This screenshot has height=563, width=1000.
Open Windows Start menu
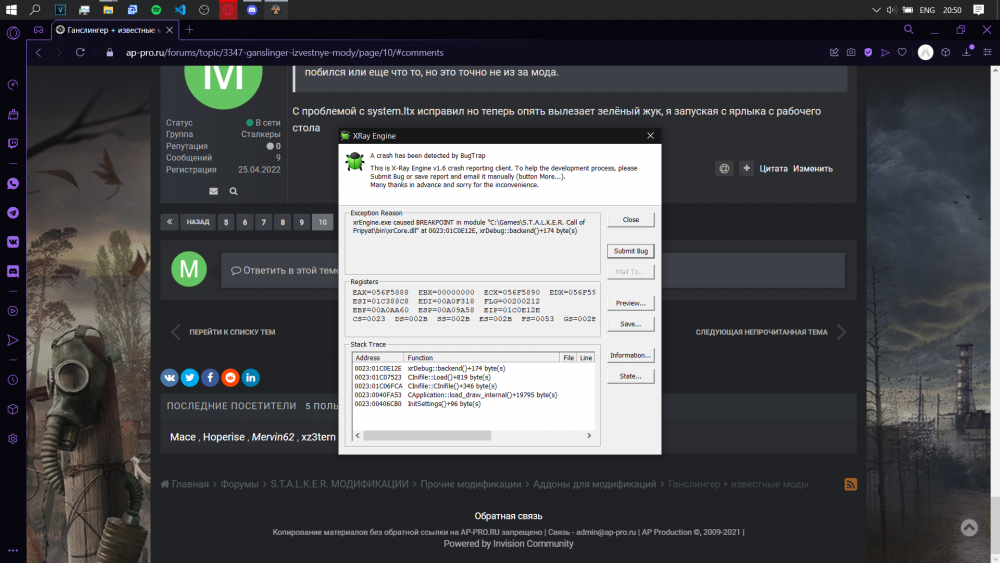tap(11, 10)
